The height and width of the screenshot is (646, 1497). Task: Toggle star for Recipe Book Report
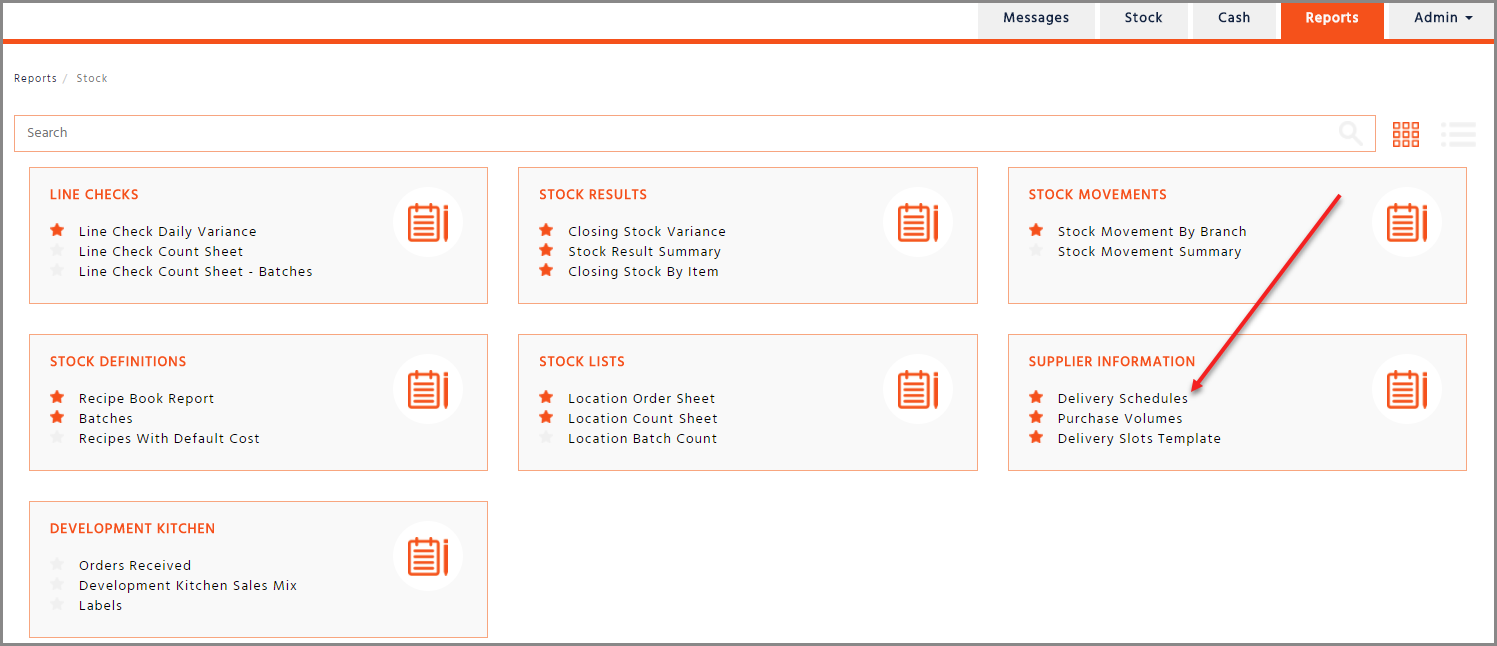point(57,397)
